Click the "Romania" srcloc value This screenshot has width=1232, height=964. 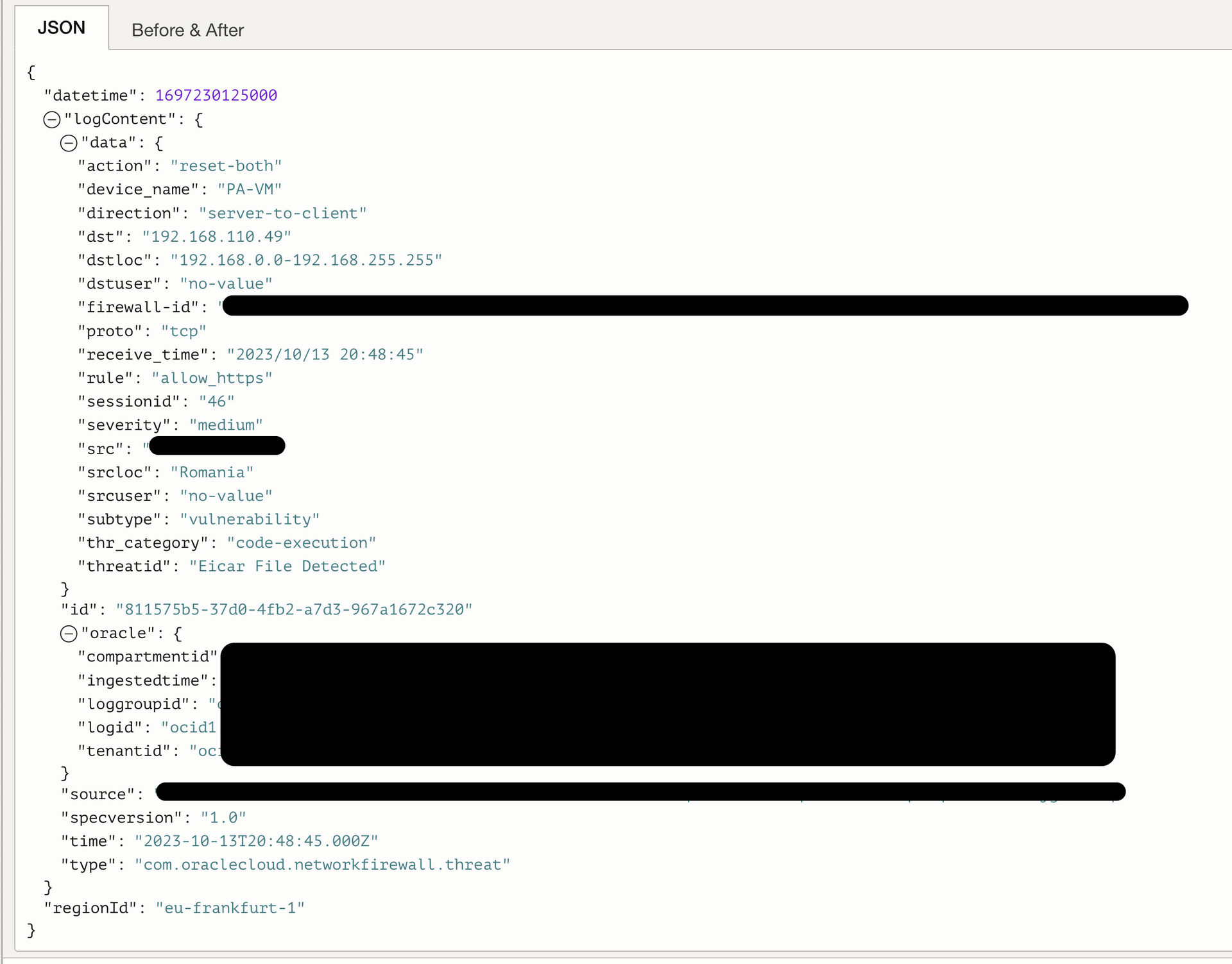212,473
